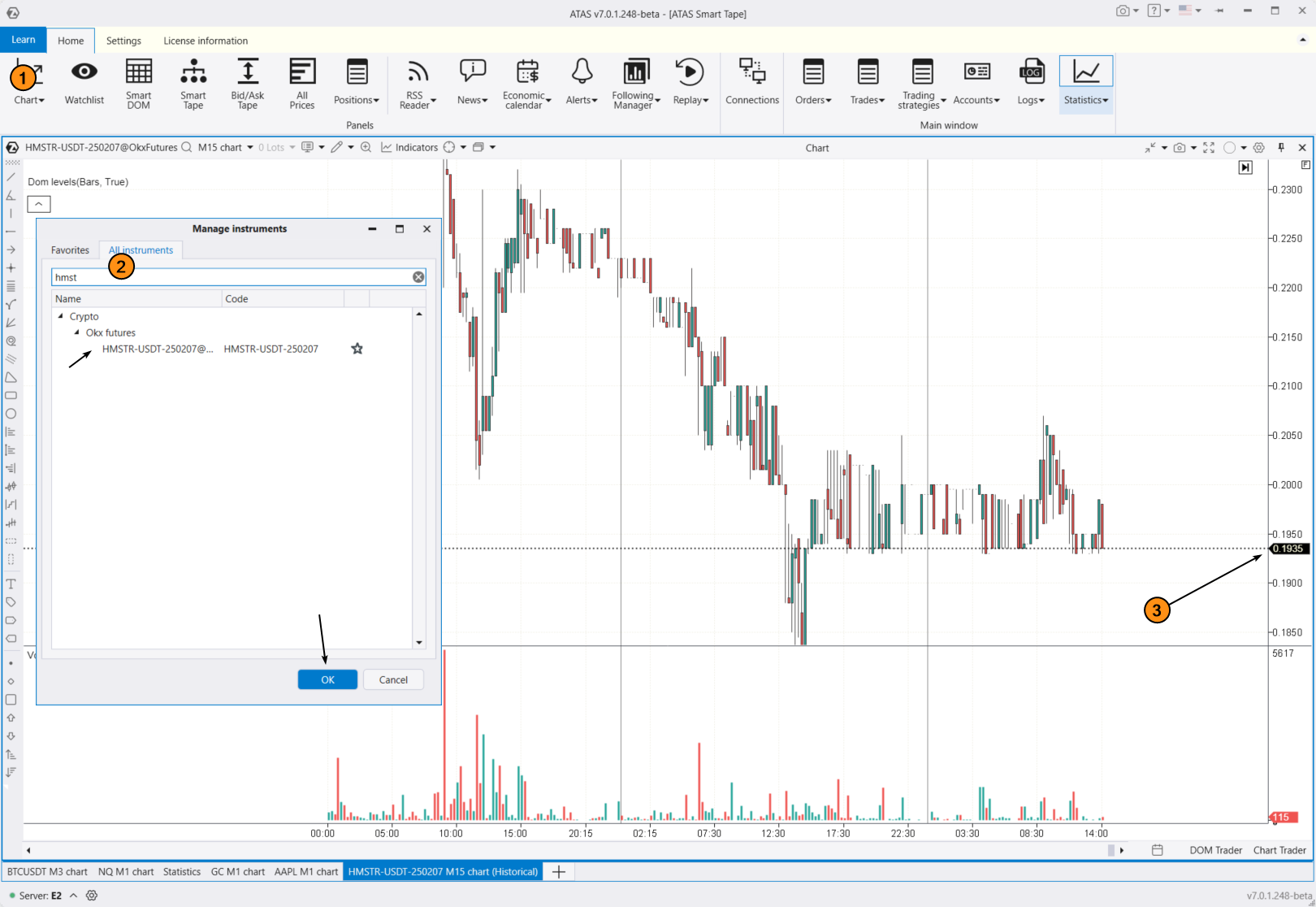Screen dimensions: 1316x907
Task: Add HMSTR-USDT-250207 to favorites with star
Action: click(357, 349)
